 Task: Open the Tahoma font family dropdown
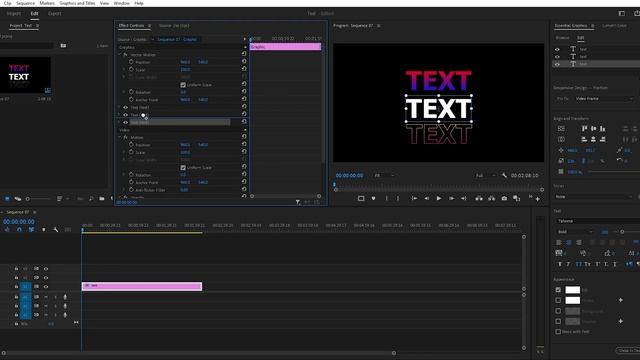(598, 221)
